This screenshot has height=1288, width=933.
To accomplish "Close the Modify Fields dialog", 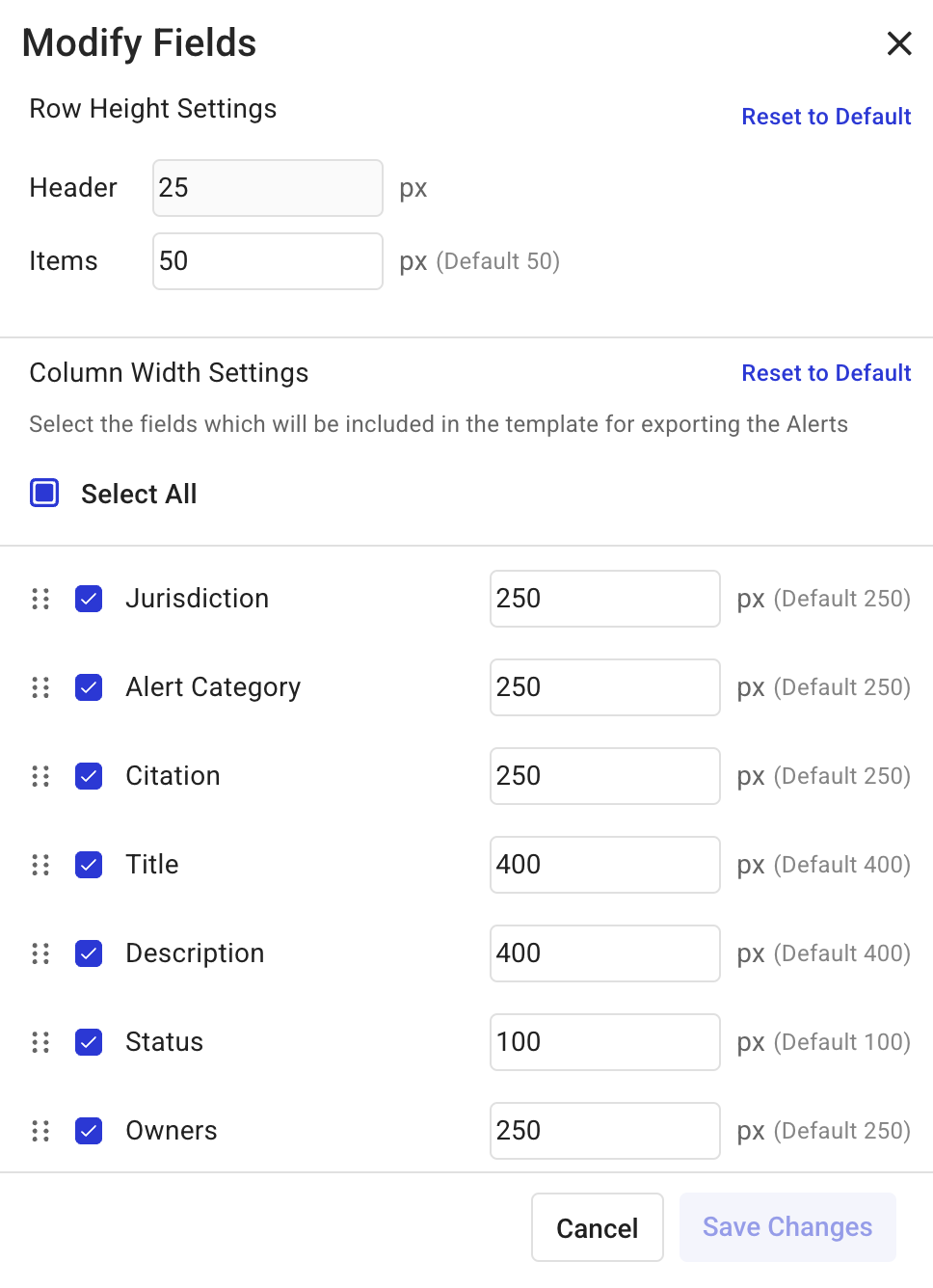I will (x=898, y=43).
